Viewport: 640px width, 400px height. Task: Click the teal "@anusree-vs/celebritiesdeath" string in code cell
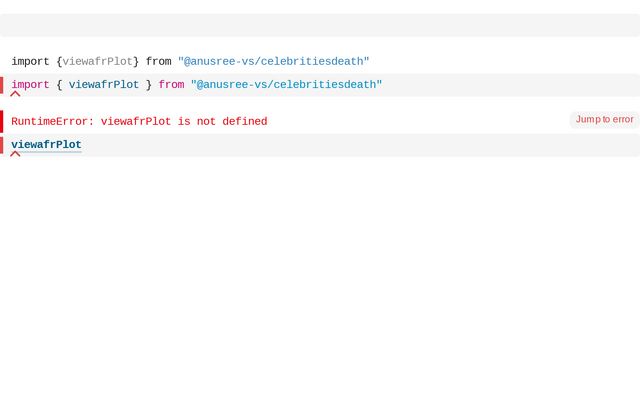coord(287,84)
